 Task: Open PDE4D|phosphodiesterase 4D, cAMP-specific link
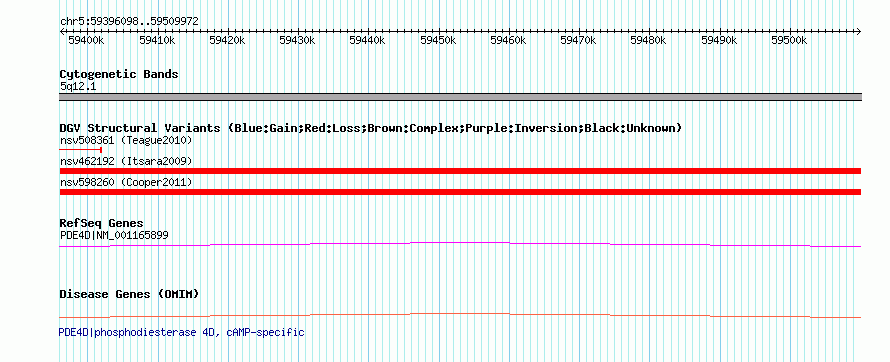pyautogui.click(x=182, y=332)
